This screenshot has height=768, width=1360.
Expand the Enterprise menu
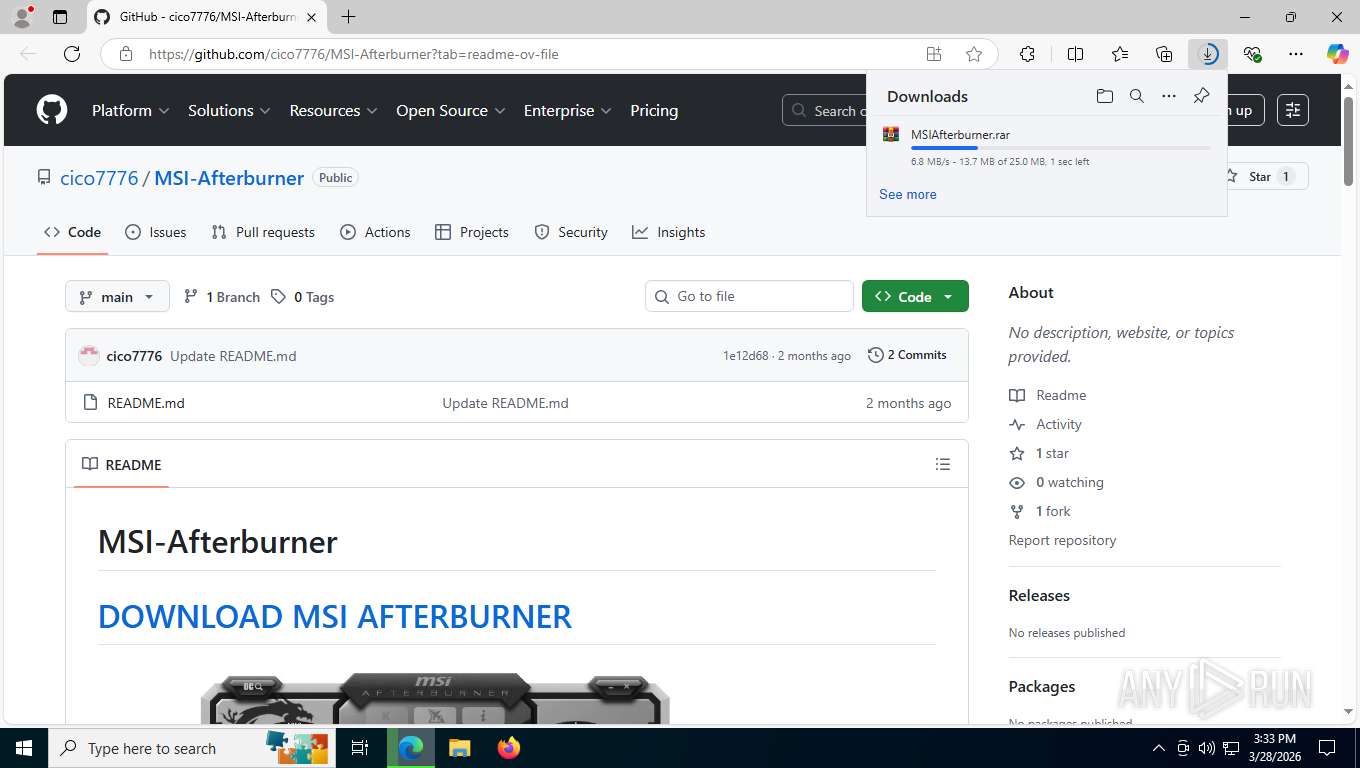click(568, 110)
